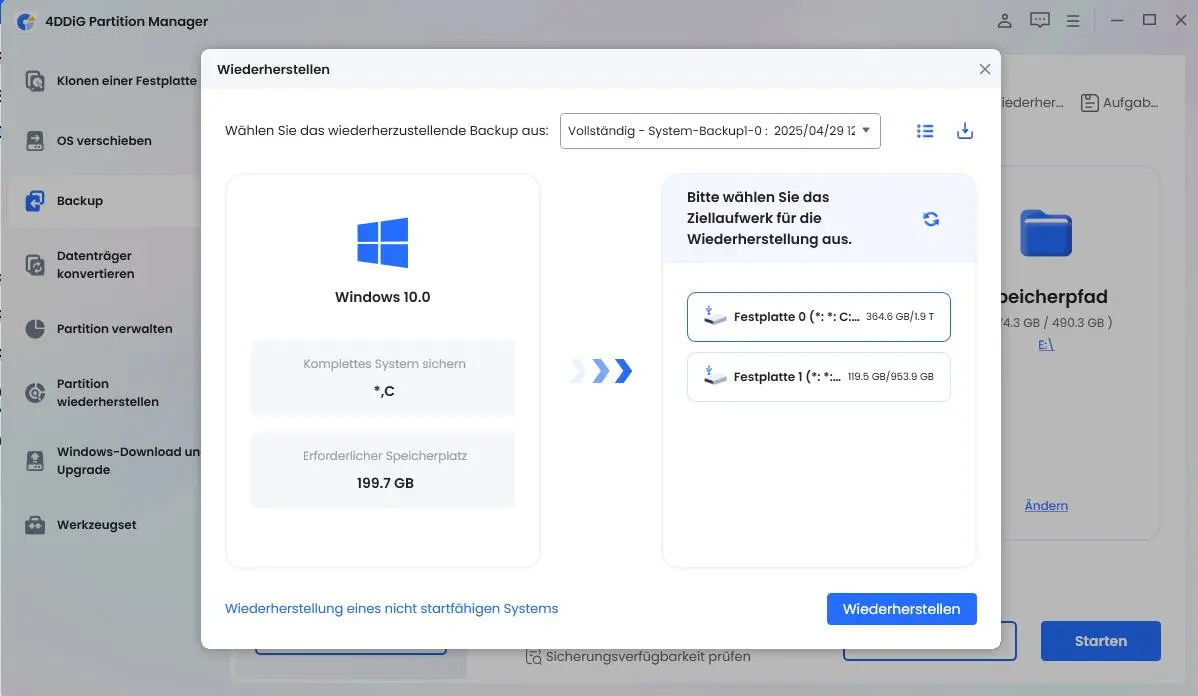
Task: Click the blue folder Speicherpfad icon
Action: 1046,233
